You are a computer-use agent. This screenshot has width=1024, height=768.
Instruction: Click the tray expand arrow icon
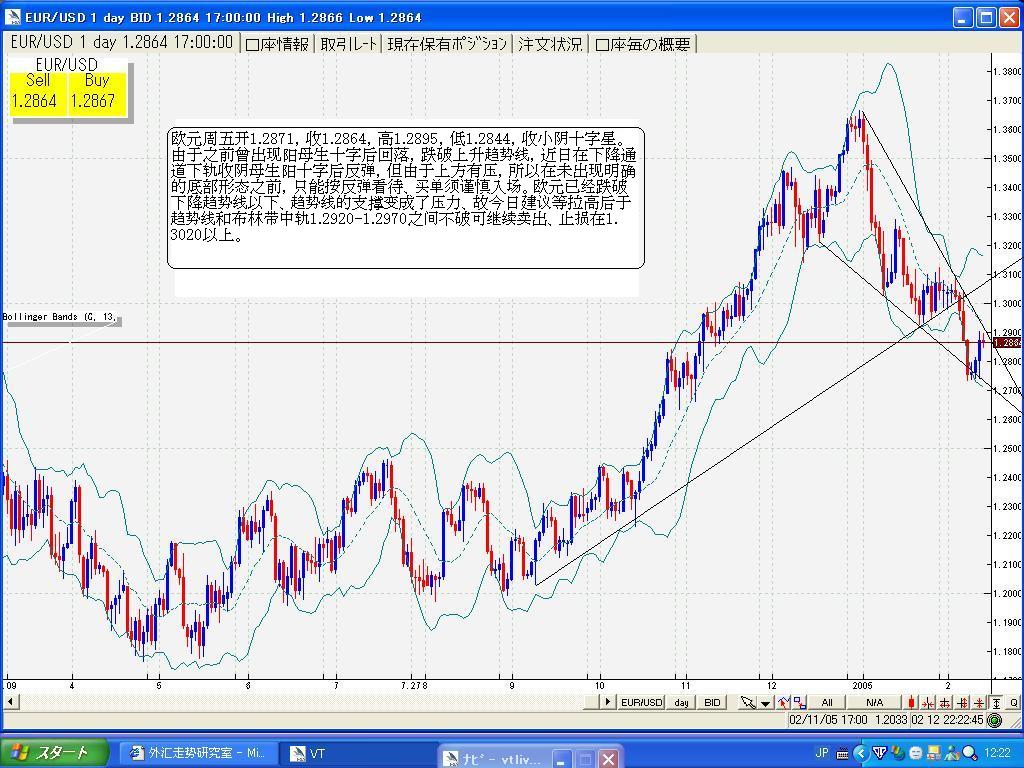(861, 754)
